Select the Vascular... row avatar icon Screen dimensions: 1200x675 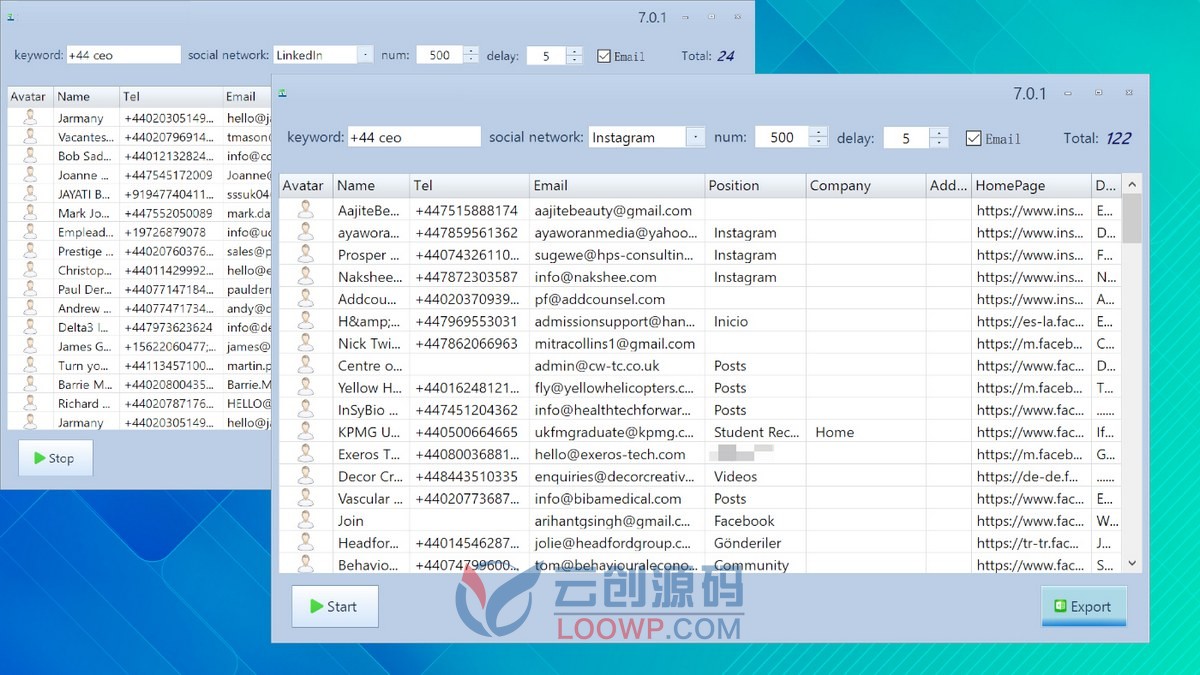[305, 498]
